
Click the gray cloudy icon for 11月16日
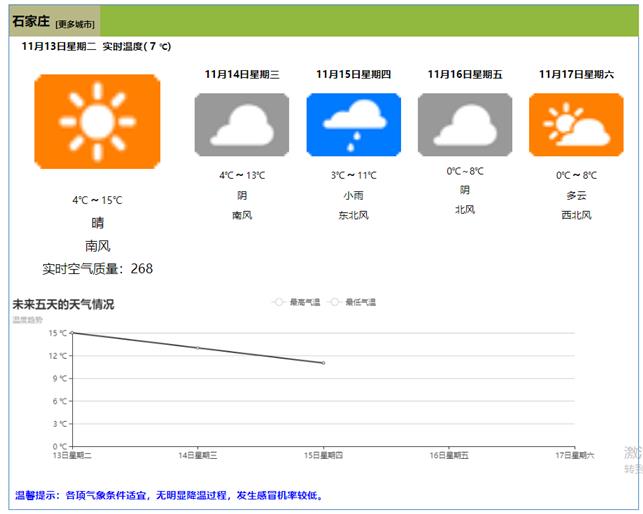click(x=464, y=125)
